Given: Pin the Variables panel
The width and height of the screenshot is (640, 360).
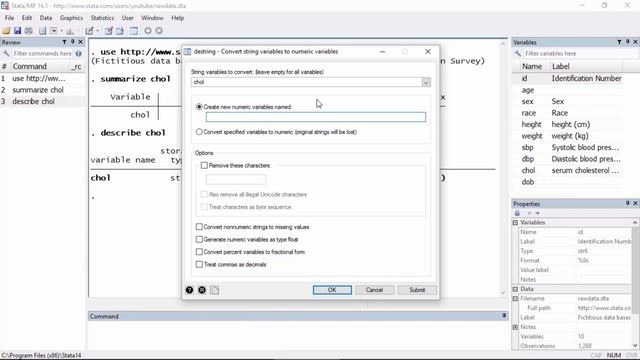Looking at the screenshot, I should tap(627, 42).
